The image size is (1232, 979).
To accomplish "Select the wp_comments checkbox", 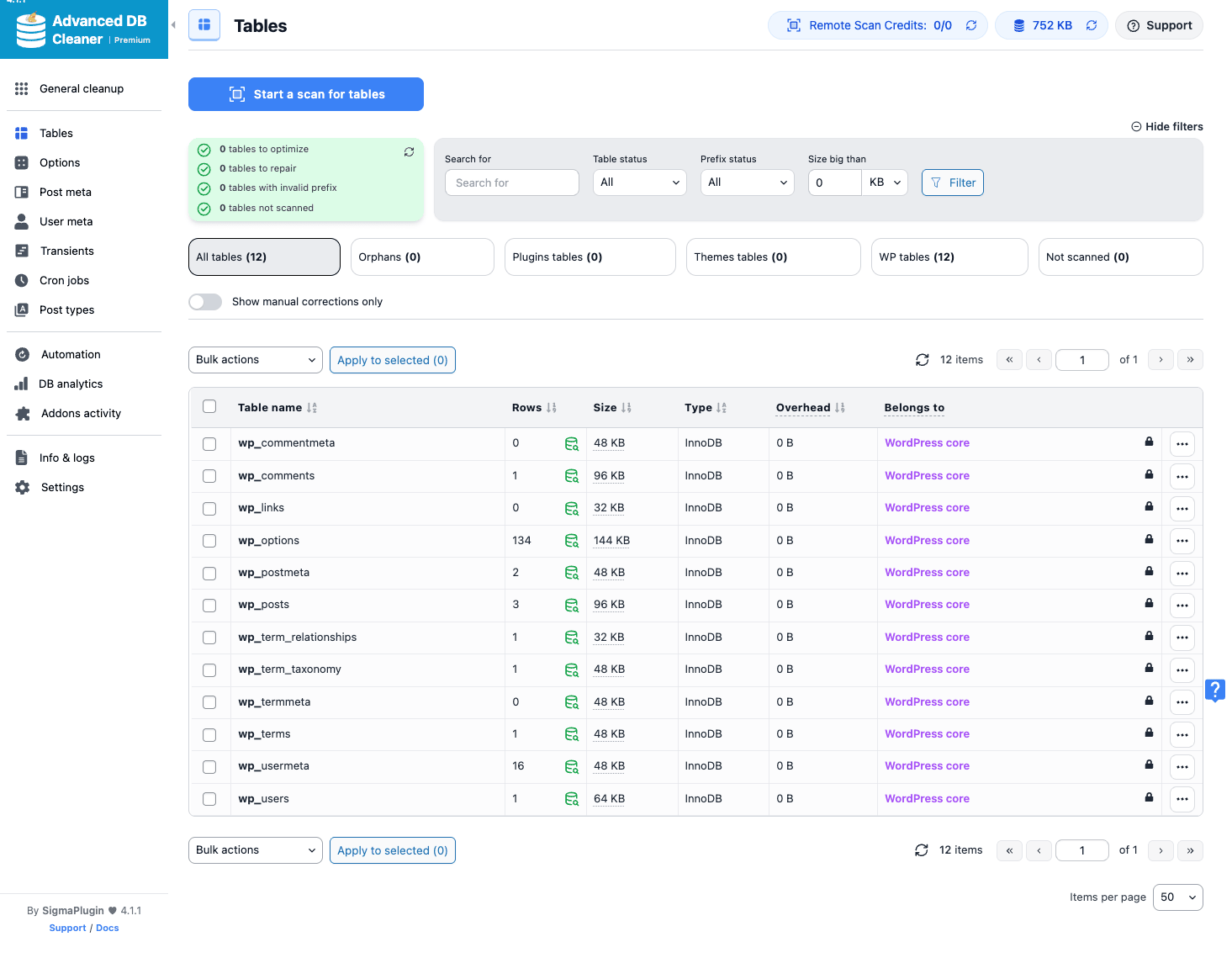I will pos(209,476).
